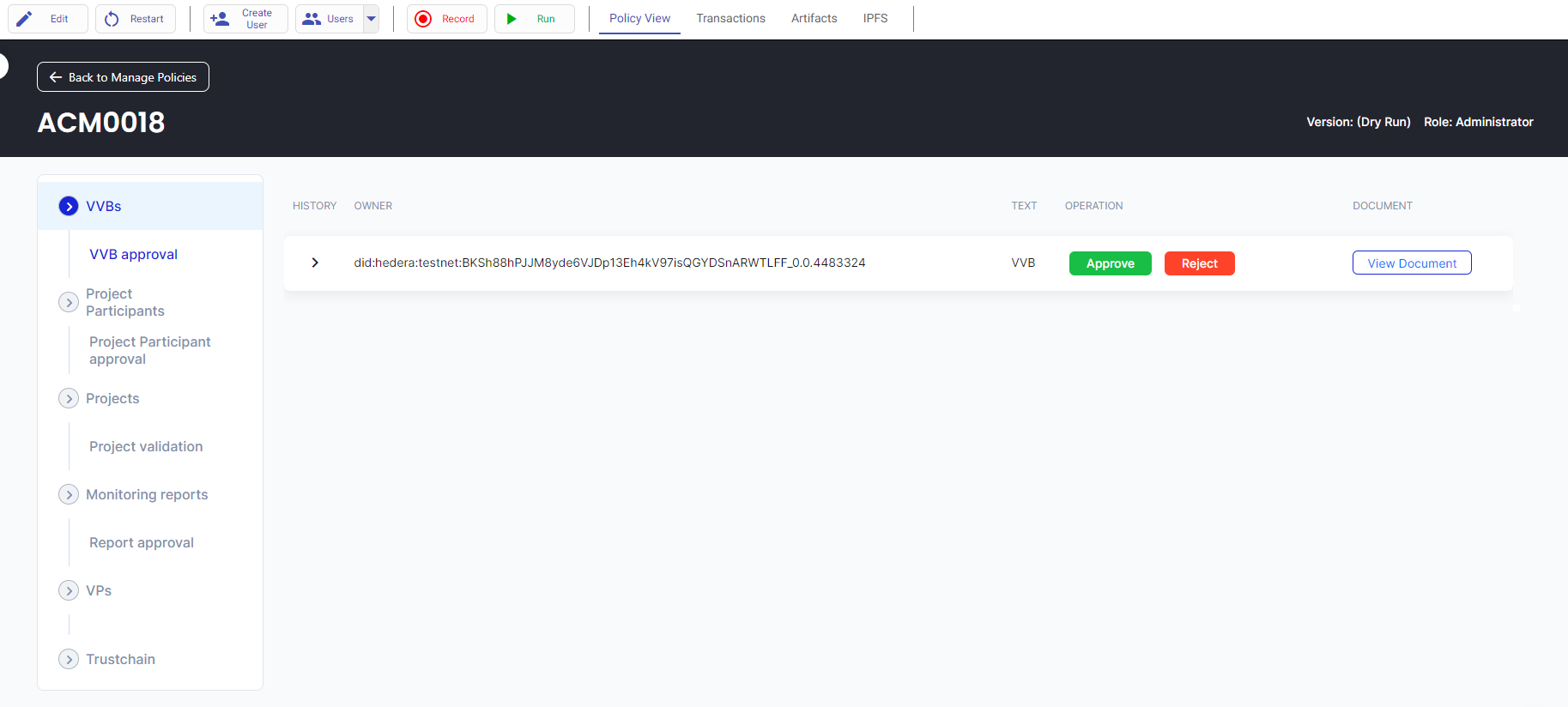
Task: Open the Trustchain step
Action: [x=69, y=659]
